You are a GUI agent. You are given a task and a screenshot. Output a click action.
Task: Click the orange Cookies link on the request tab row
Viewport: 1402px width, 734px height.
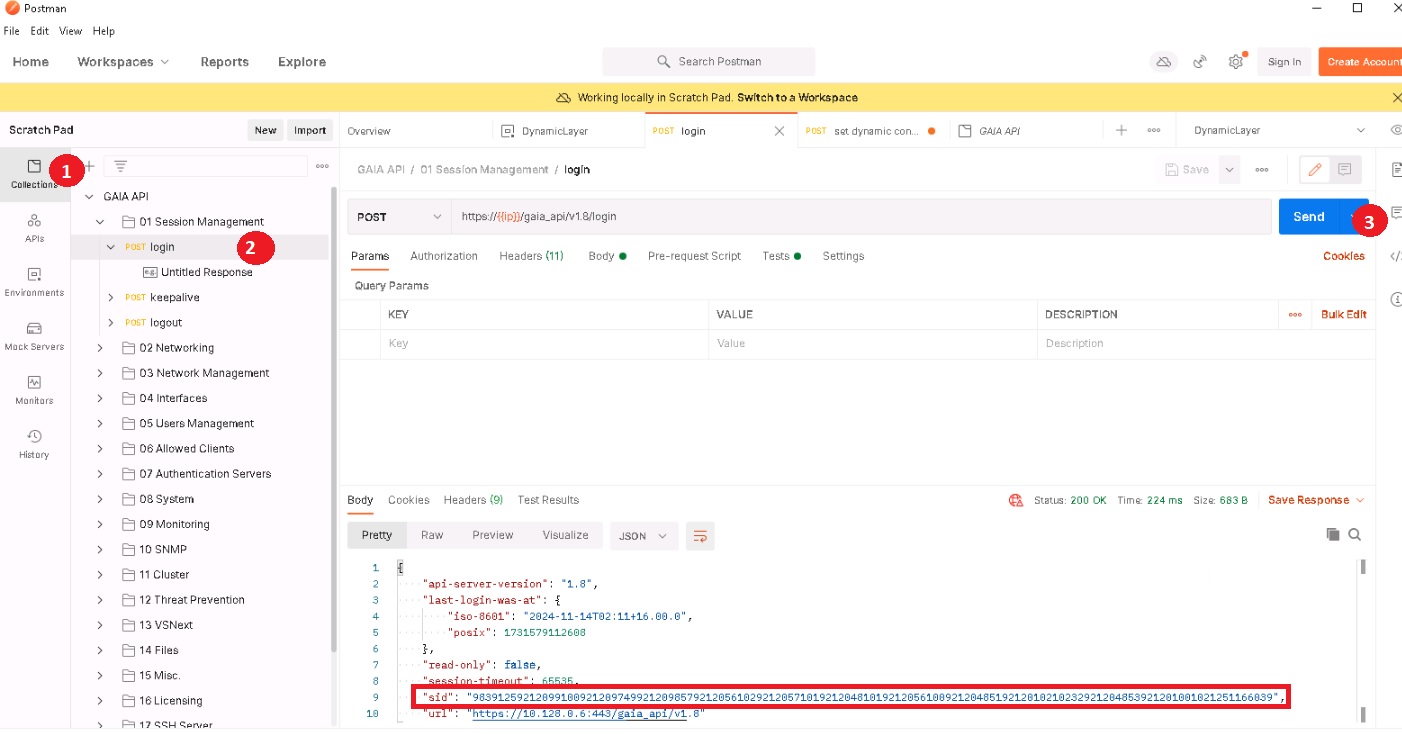coord(1343,256)
